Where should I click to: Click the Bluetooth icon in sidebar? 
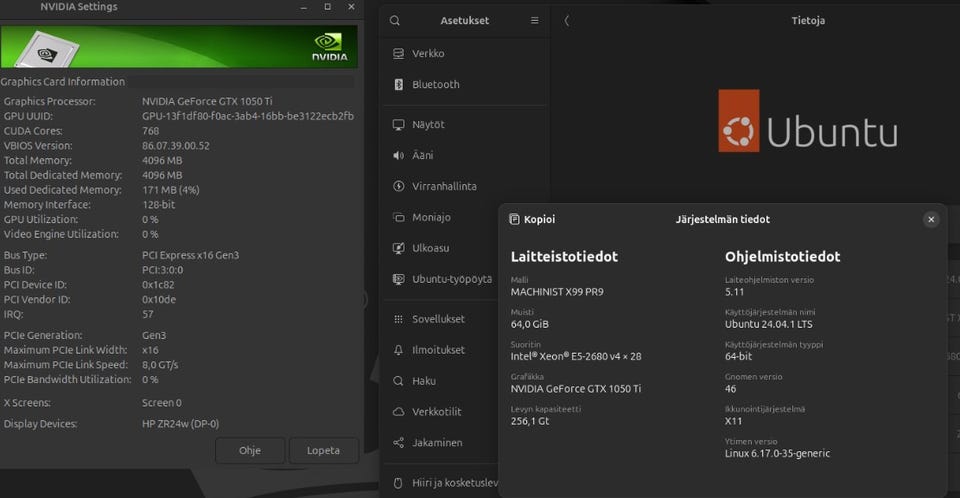[x=399, y=85]
